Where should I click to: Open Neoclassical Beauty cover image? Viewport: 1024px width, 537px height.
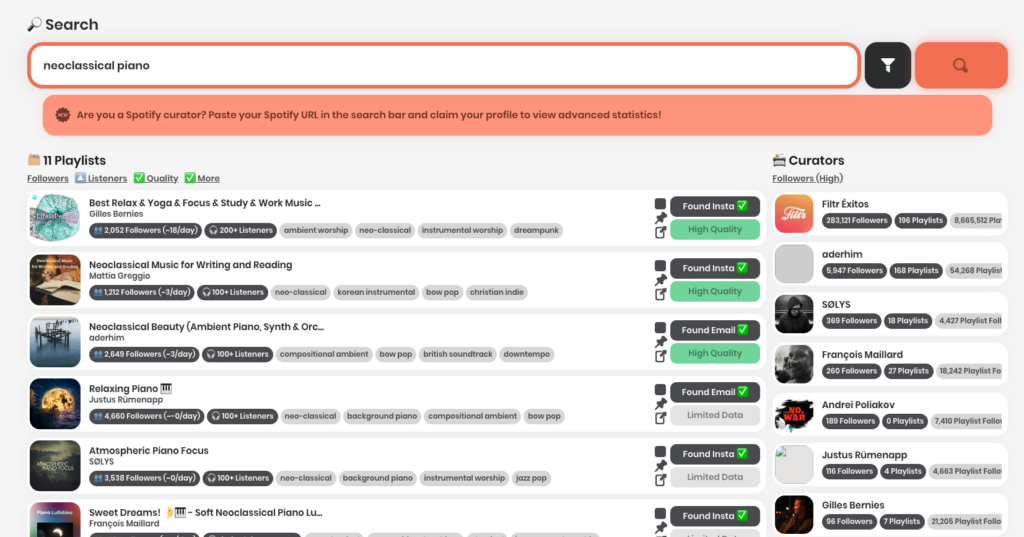click(55, 342)
